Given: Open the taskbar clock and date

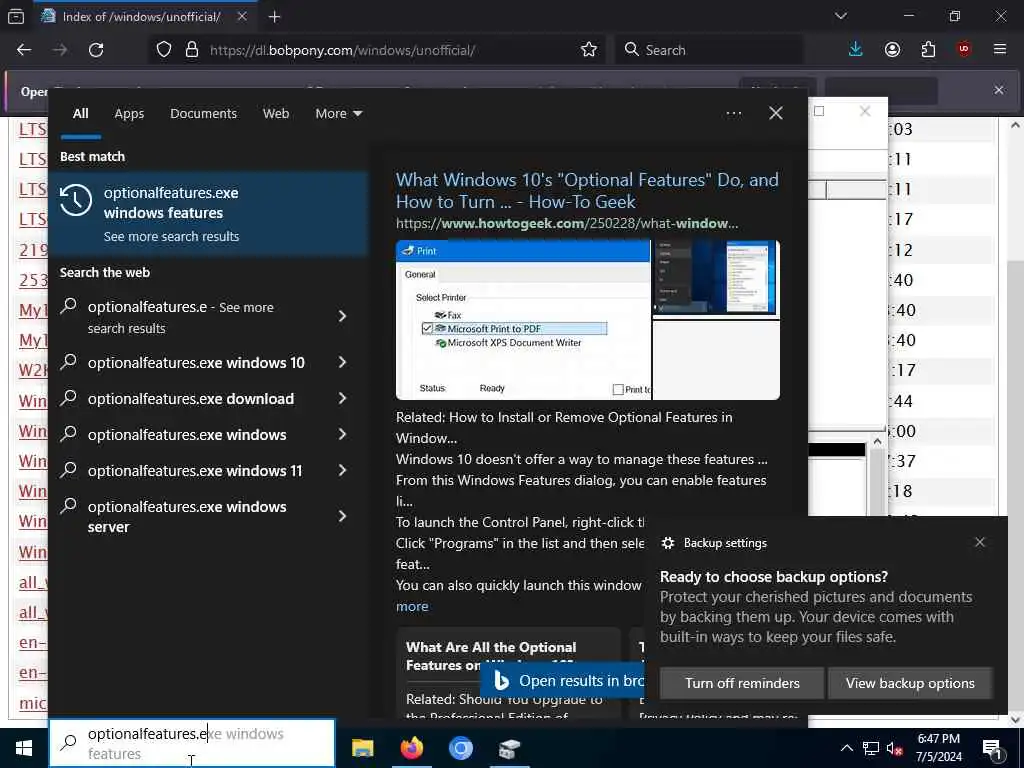Looking at the screenshot, I should tap(938, 748).
